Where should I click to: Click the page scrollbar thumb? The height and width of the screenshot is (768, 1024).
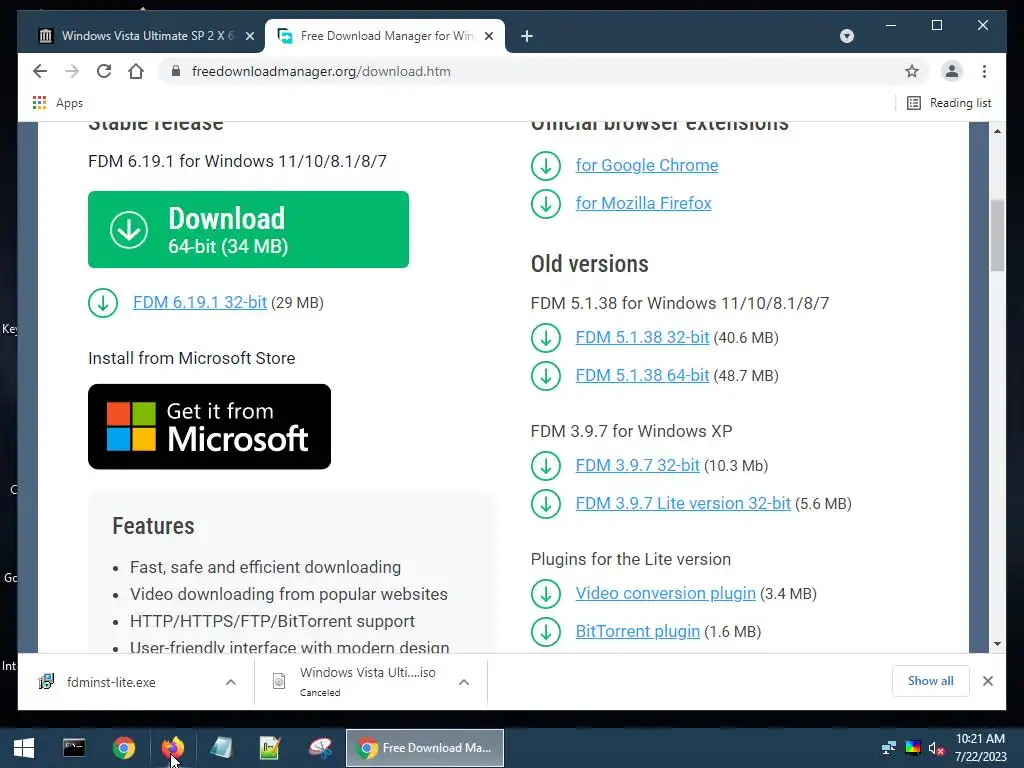coord(997,235)
